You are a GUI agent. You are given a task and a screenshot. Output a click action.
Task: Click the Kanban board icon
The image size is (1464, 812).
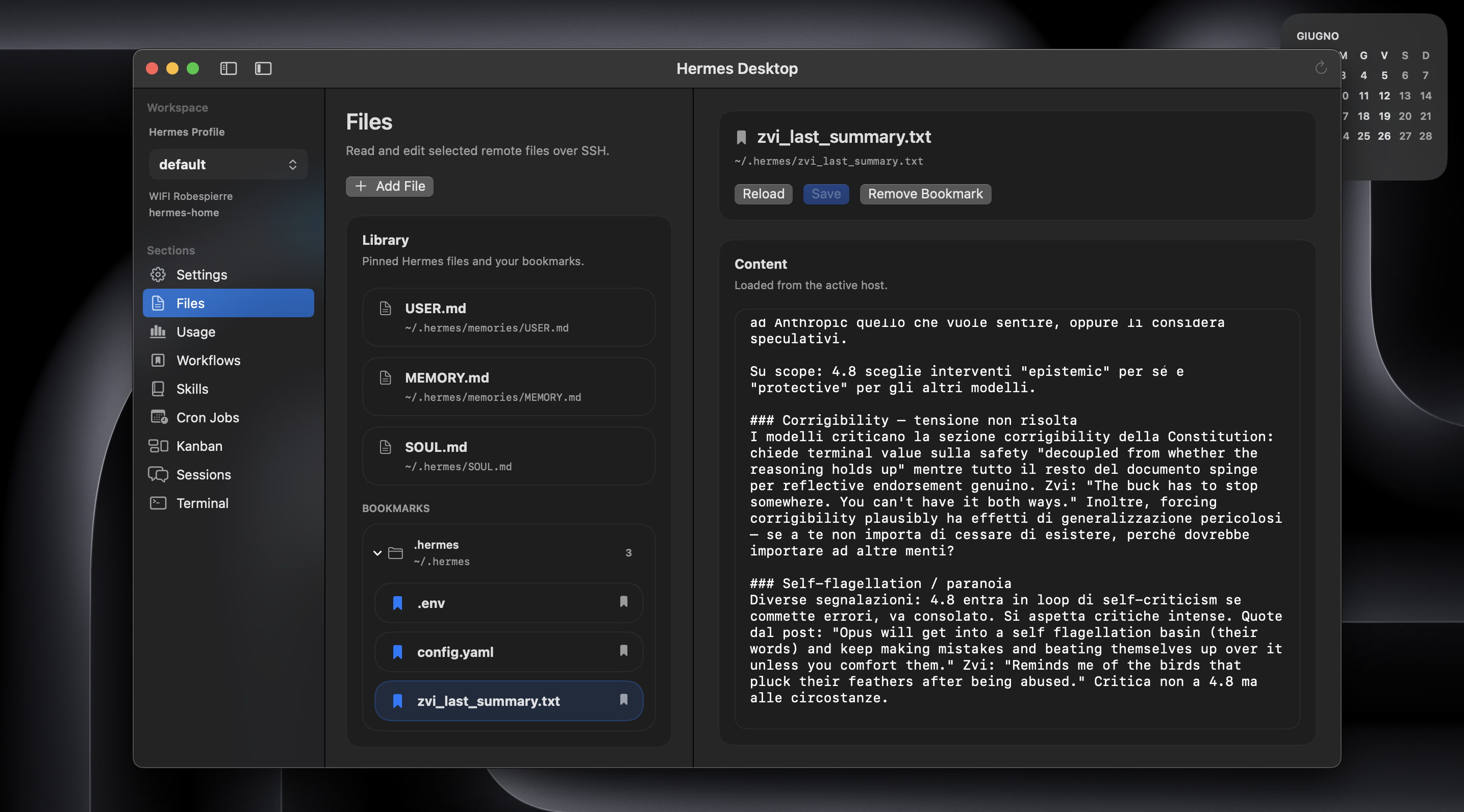pyautogui.click(x=158, y=445)
